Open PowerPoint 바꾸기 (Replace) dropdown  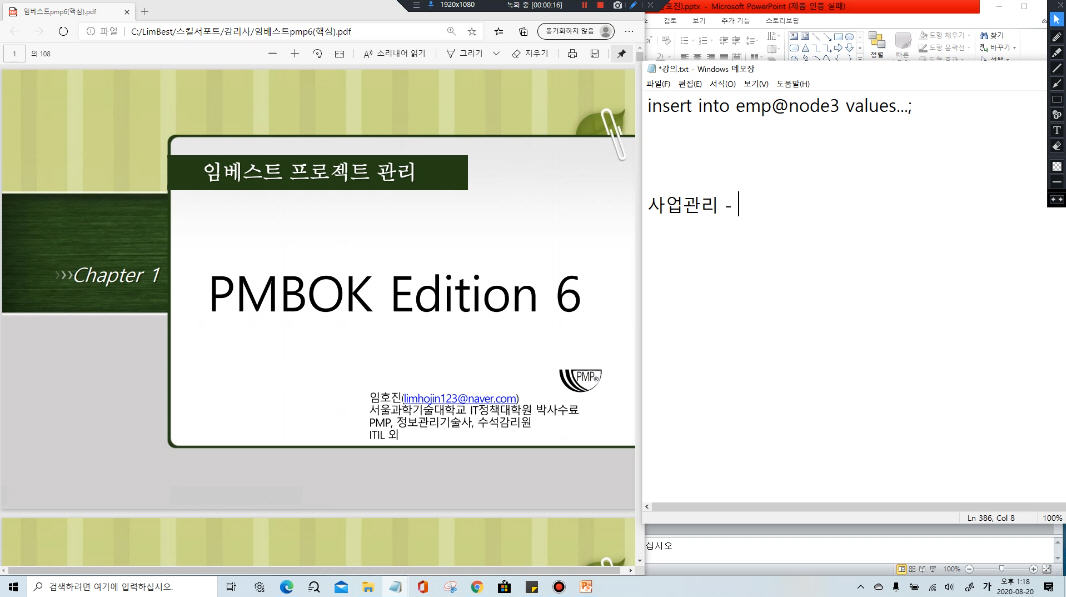tap(998, 48)
